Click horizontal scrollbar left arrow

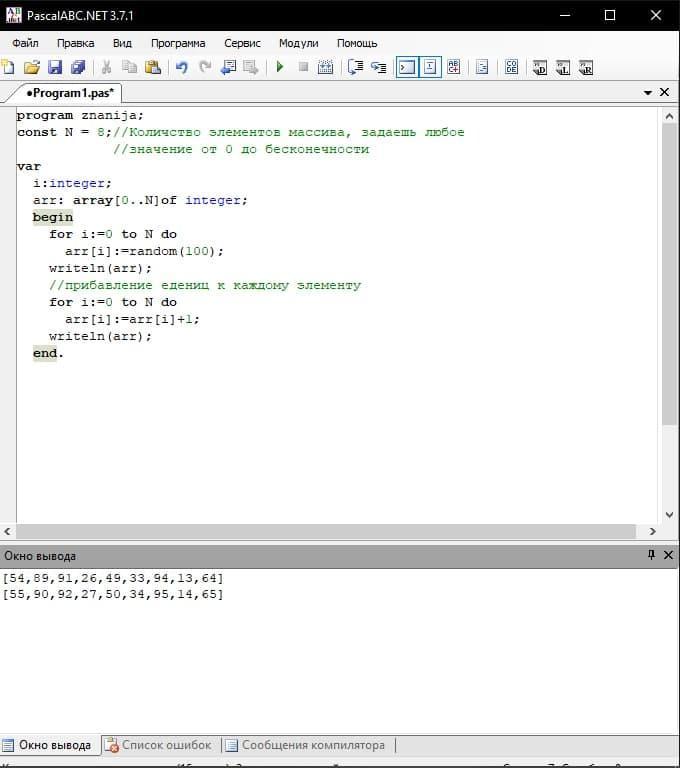pyautogui.click(x=7, y=531)
